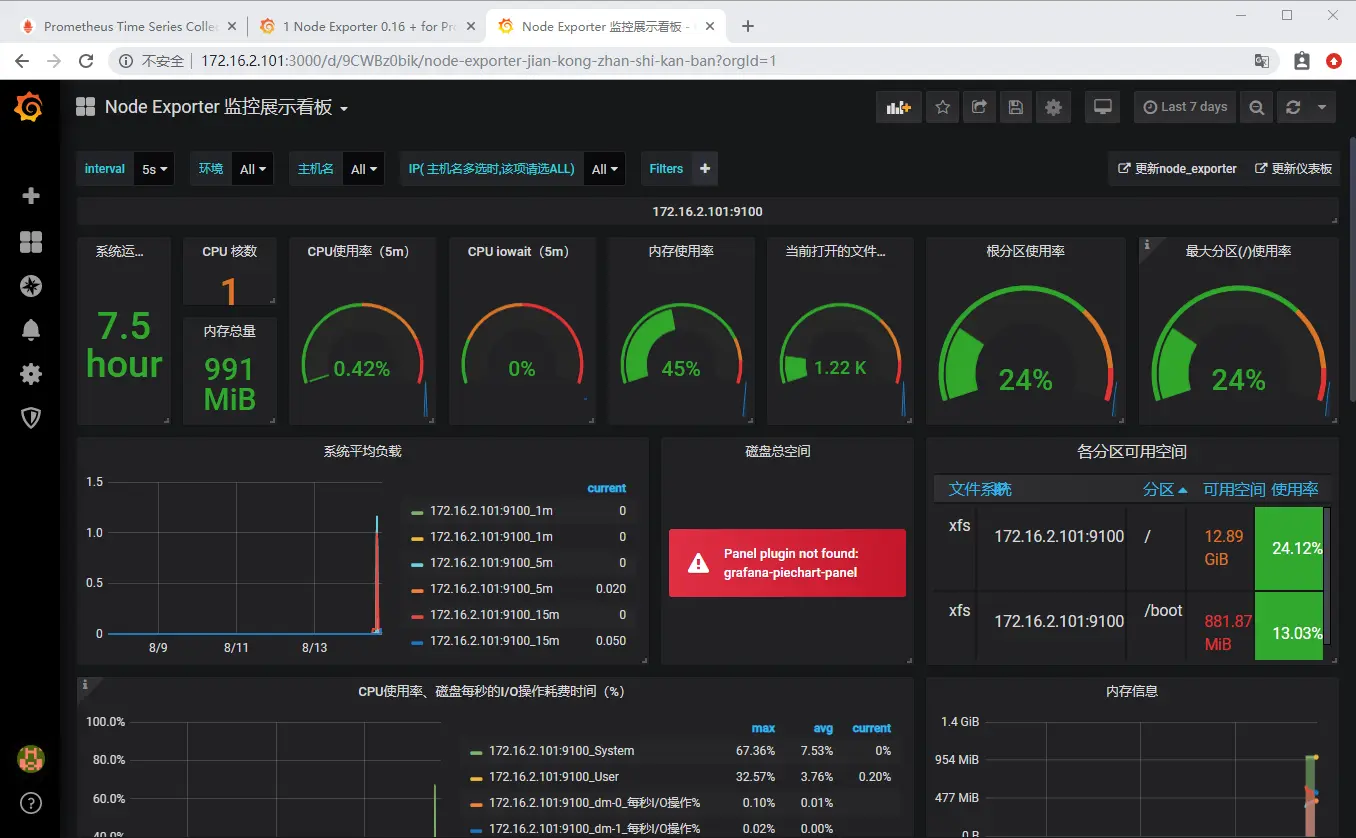Open the 主机名 All dropdown
The height and width of the screenshot is (838, 1356).
point(364,169)
